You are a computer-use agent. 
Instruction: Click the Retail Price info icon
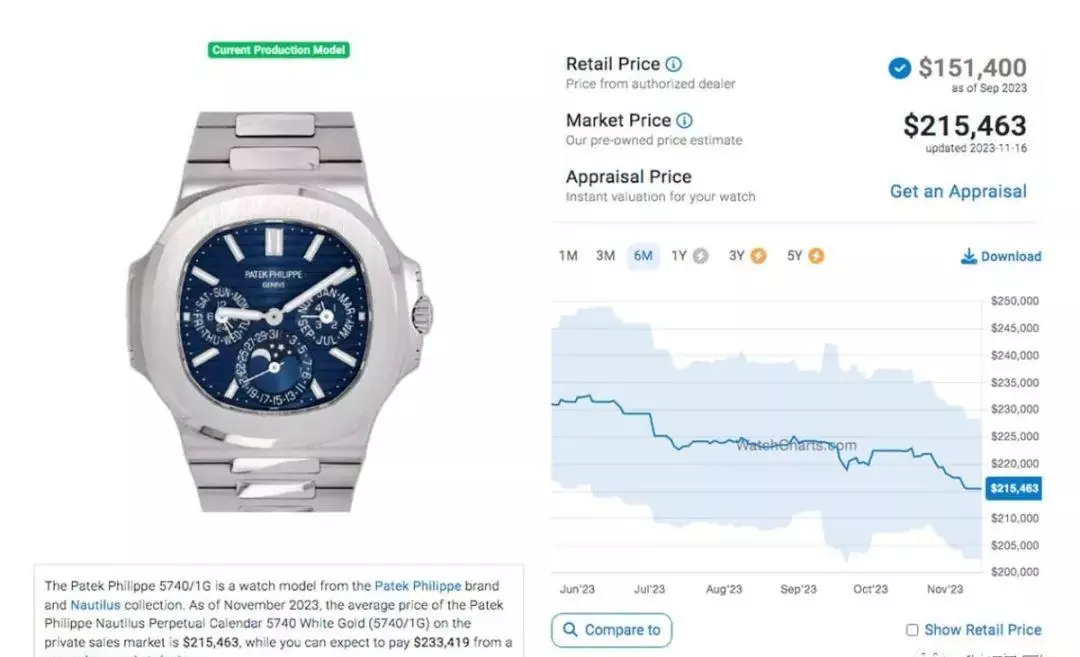click(674, 65)
